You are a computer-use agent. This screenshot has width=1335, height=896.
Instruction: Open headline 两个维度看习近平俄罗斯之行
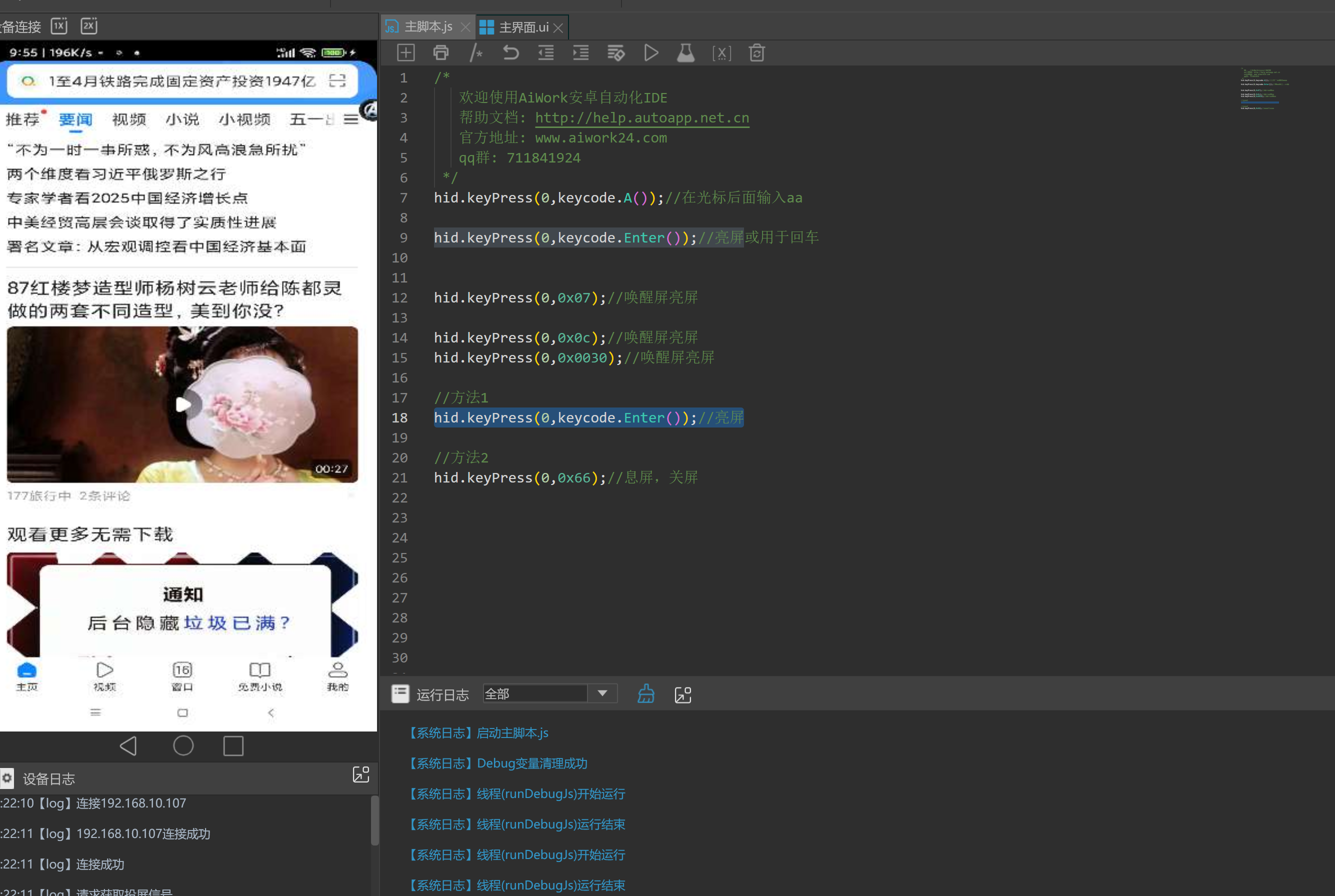(x=116, y=173)
